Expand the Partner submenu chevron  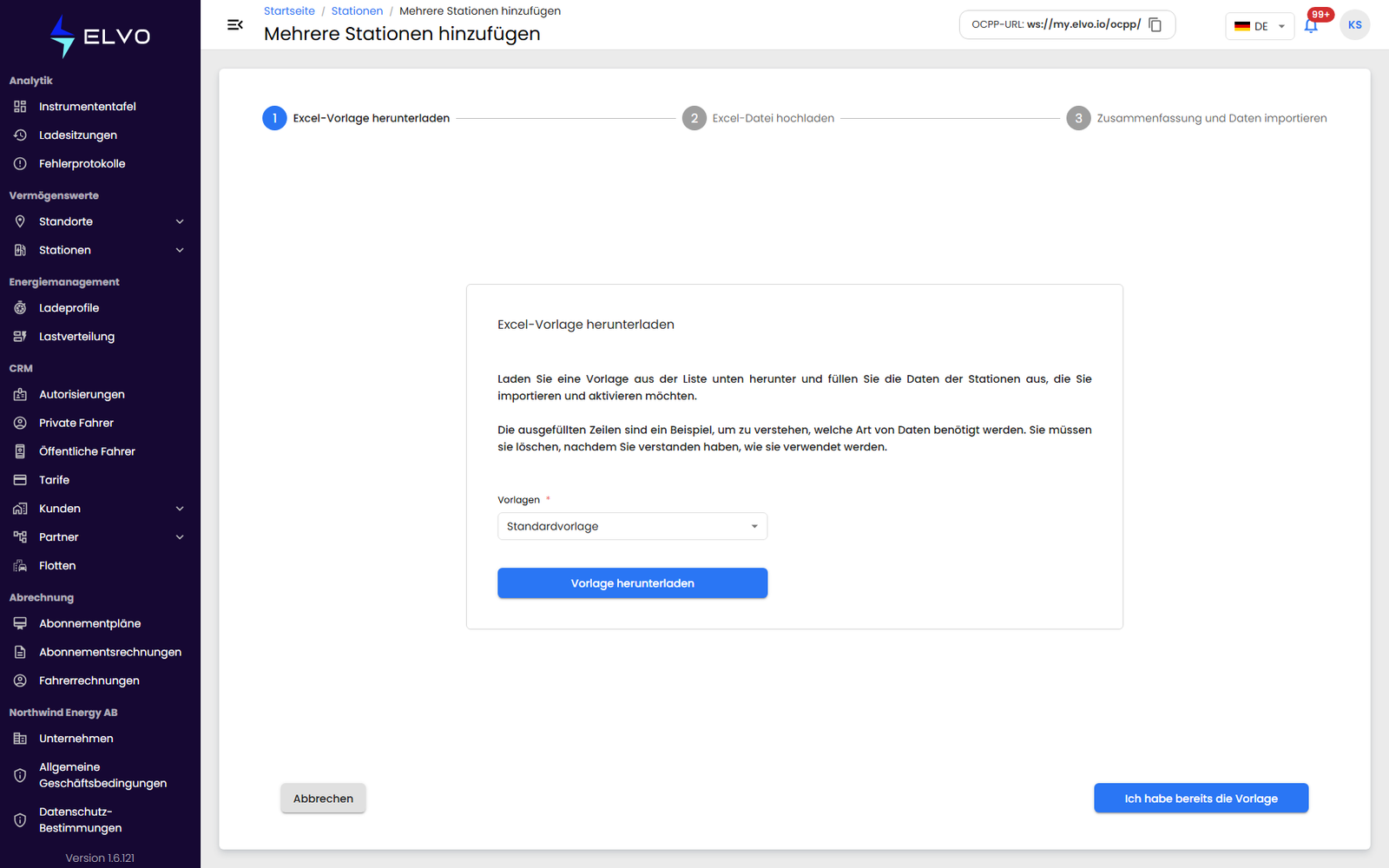click(180, 537)
